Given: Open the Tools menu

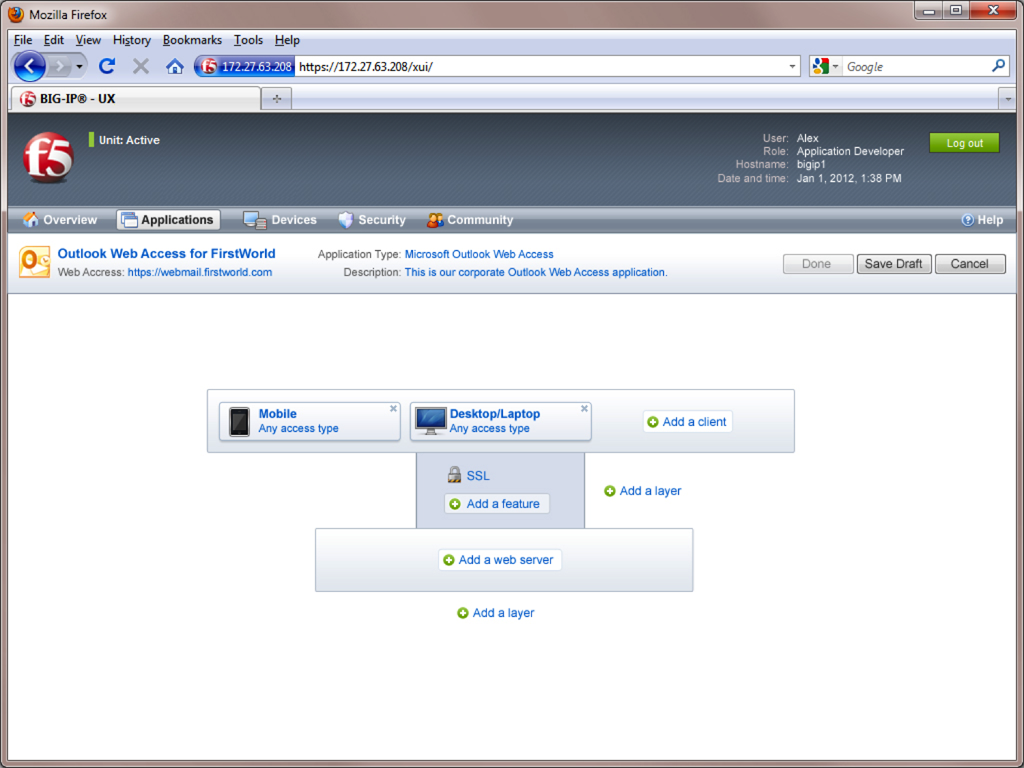Looking at the screenshot, I should coord(248,40).
